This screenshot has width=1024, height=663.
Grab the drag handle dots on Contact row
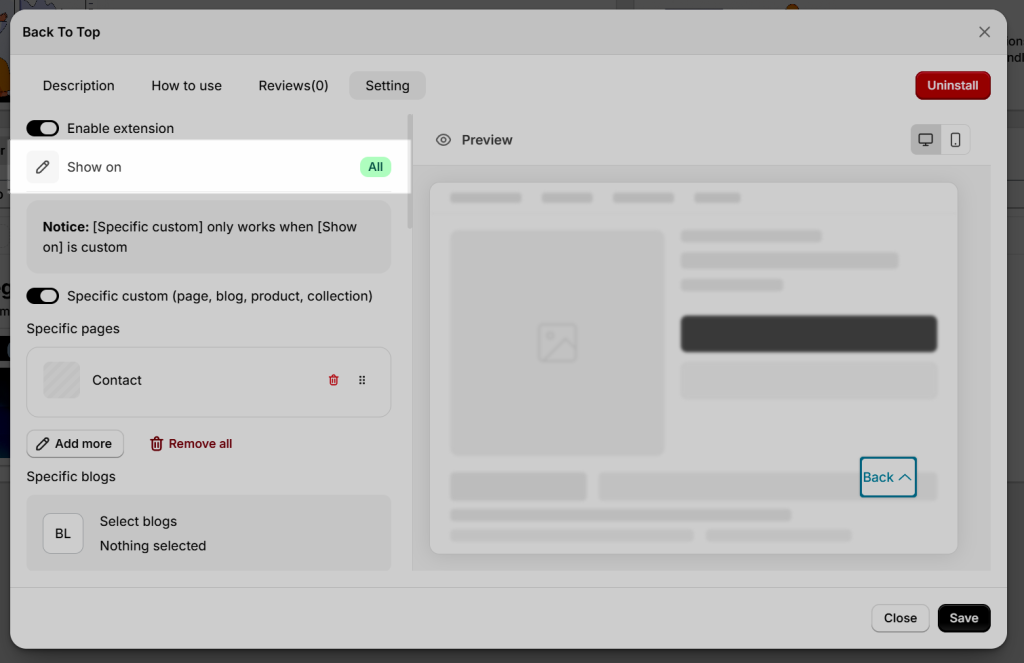(x=362, y=380)
